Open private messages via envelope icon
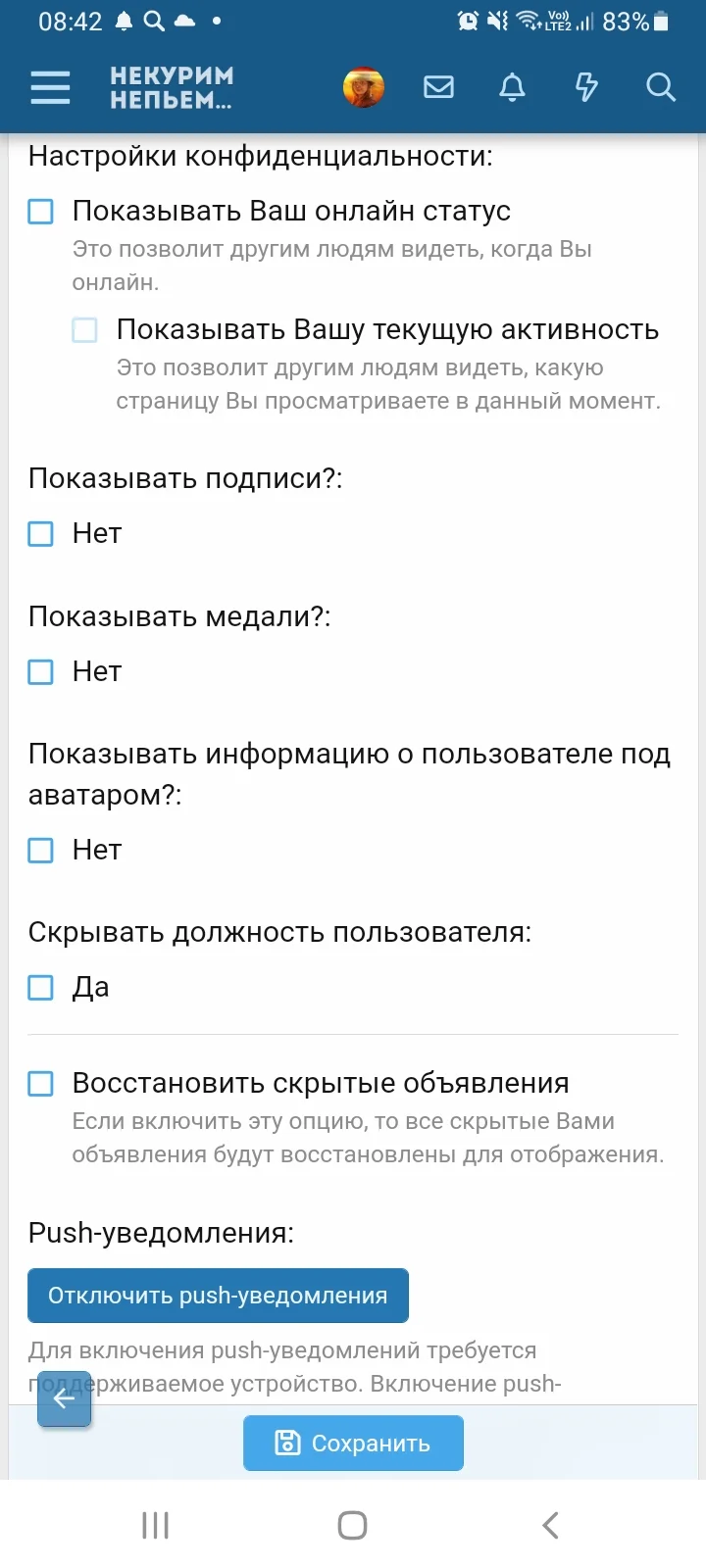 [x=438, y=87]
